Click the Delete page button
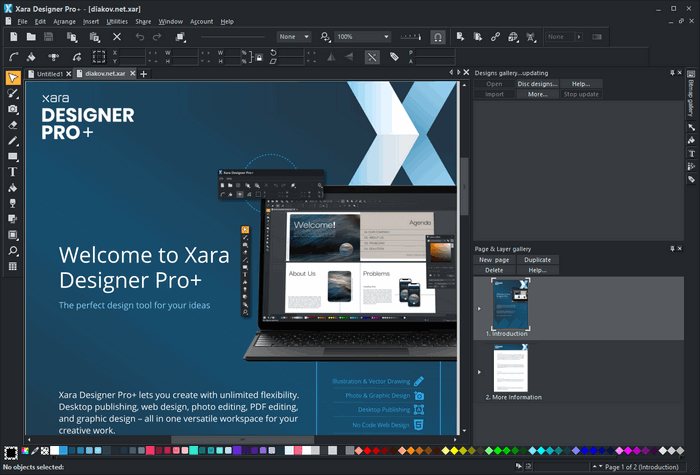Screen dimensions: 700x475 pyautogui.click(x=494, y=270)
